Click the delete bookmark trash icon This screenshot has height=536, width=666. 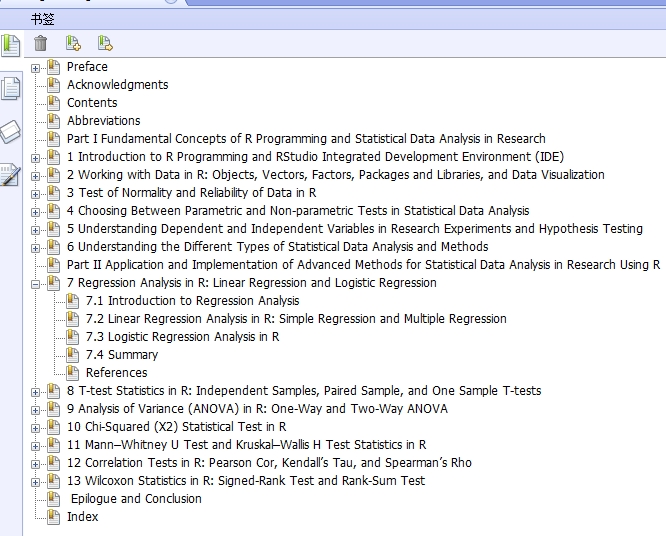pyautogui.click(x=41, y=43)
